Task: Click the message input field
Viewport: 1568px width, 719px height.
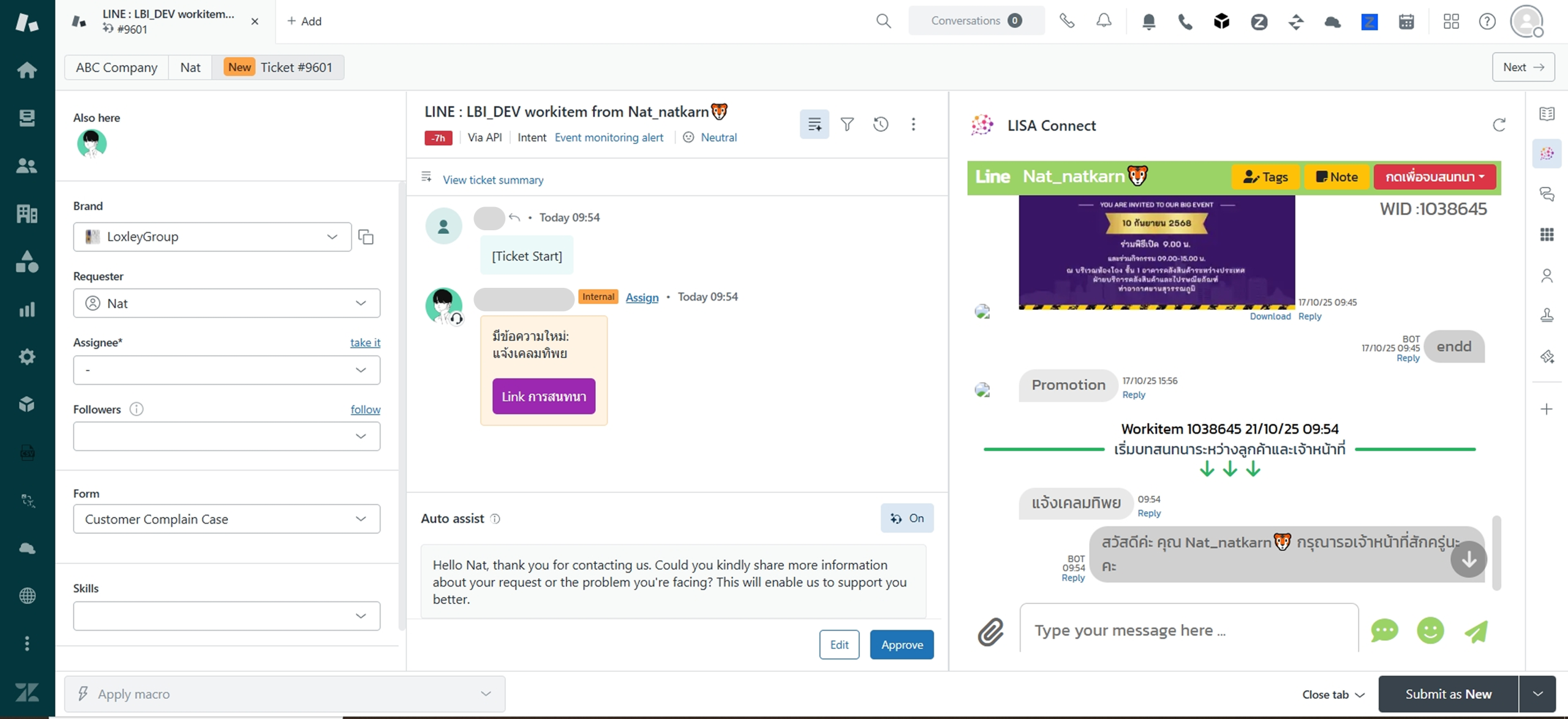Action: [1188, 630]
